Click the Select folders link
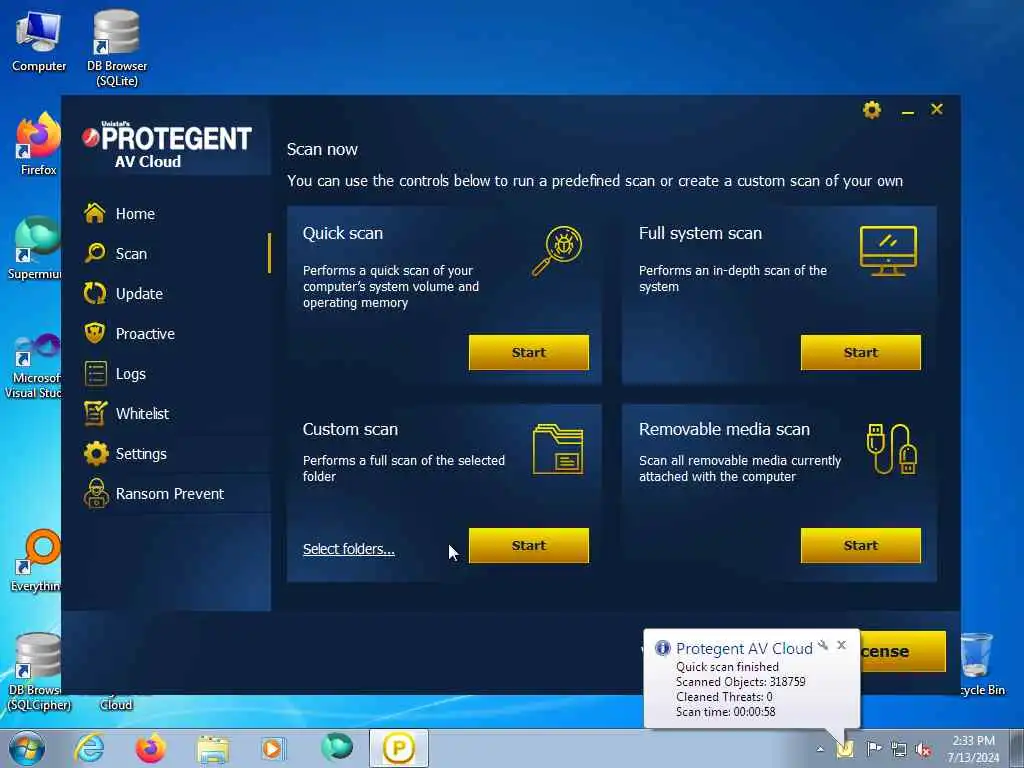1024x768 pixels. tap(349, 549)
